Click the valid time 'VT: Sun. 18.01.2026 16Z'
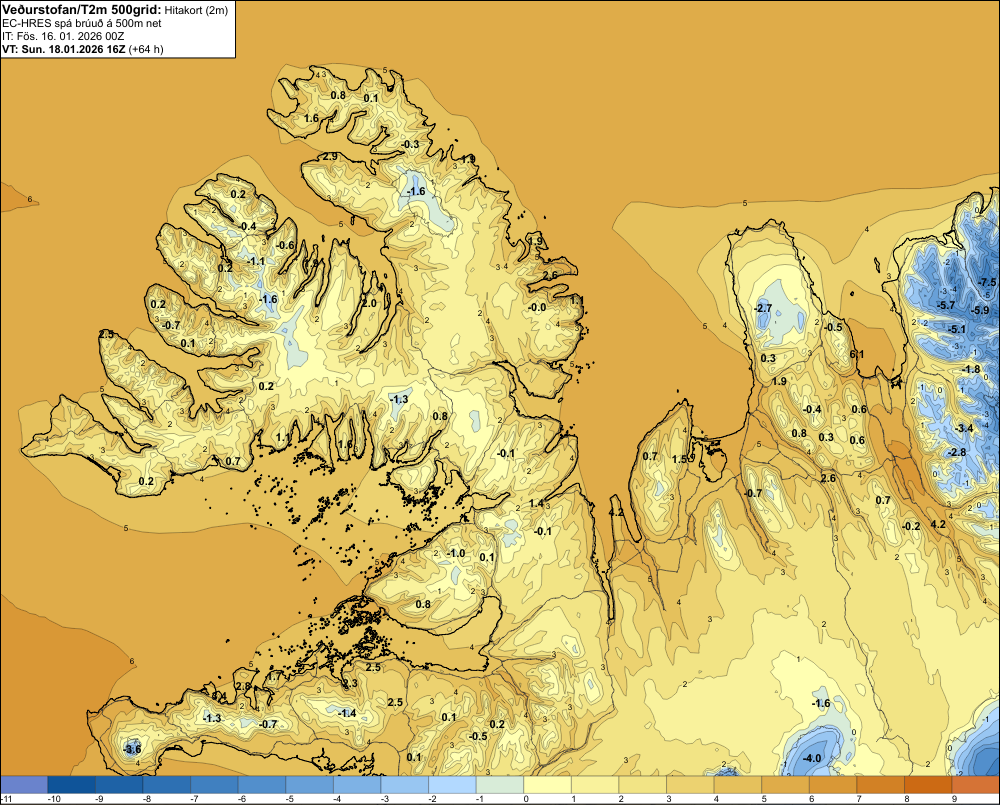The image size is (1000, 805). click(64, 49)
